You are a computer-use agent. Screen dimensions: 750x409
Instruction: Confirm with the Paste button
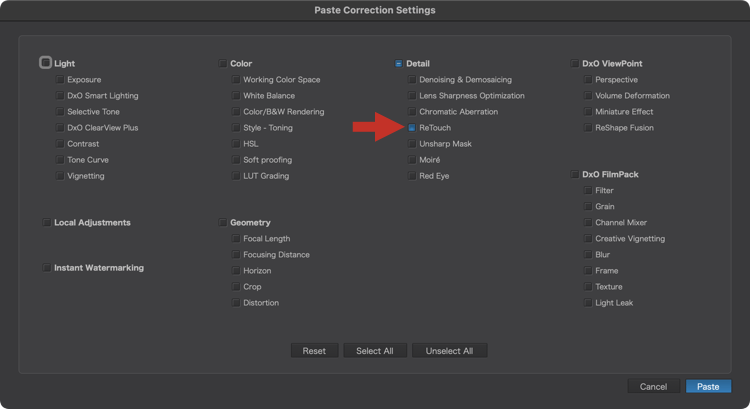click(708, 387)
